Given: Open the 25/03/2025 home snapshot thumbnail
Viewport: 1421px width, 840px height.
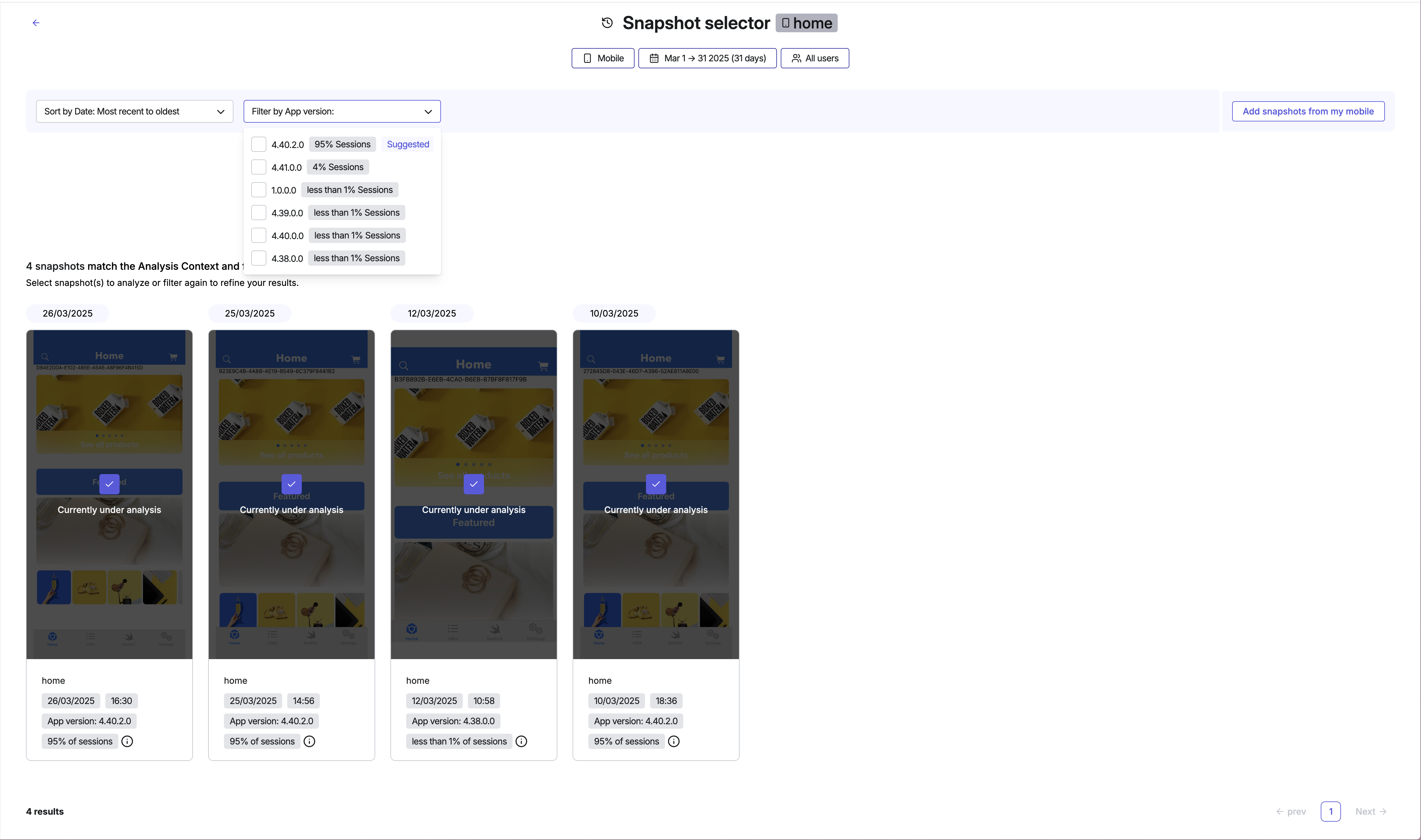Looking at the screenshot, I should (x=292, y=495).
